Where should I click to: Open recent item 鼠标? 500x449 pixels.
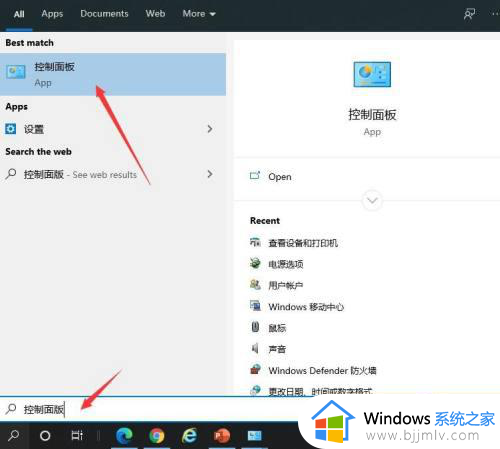pos(277,328)
